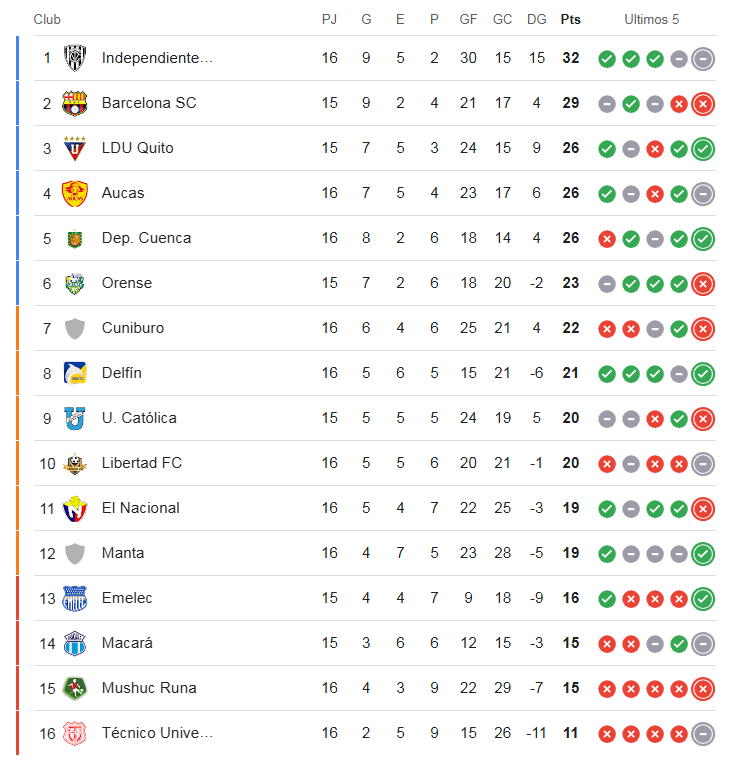
Task: Click the Emelec blue crest icon
Action: coord(75,598)
